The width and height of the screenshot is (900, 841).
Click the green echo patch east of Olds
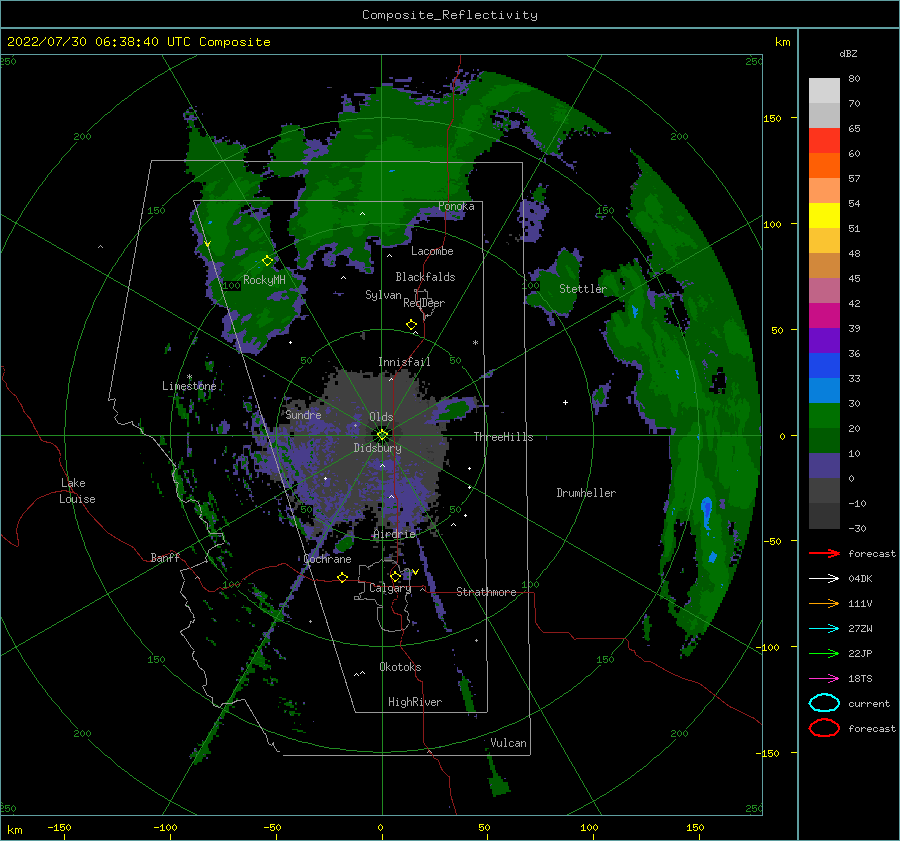click(x=456, y=410)
